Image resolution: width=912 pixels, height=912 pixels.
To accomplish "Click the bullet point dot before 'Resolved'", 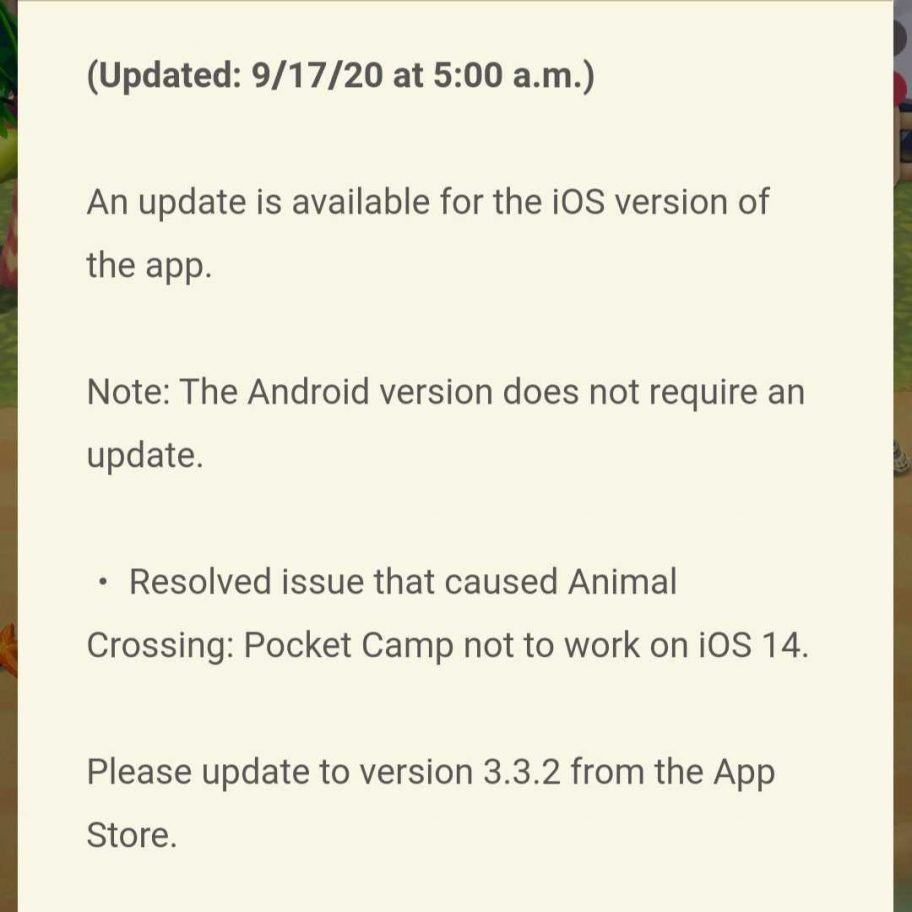I will pos(104,582).
